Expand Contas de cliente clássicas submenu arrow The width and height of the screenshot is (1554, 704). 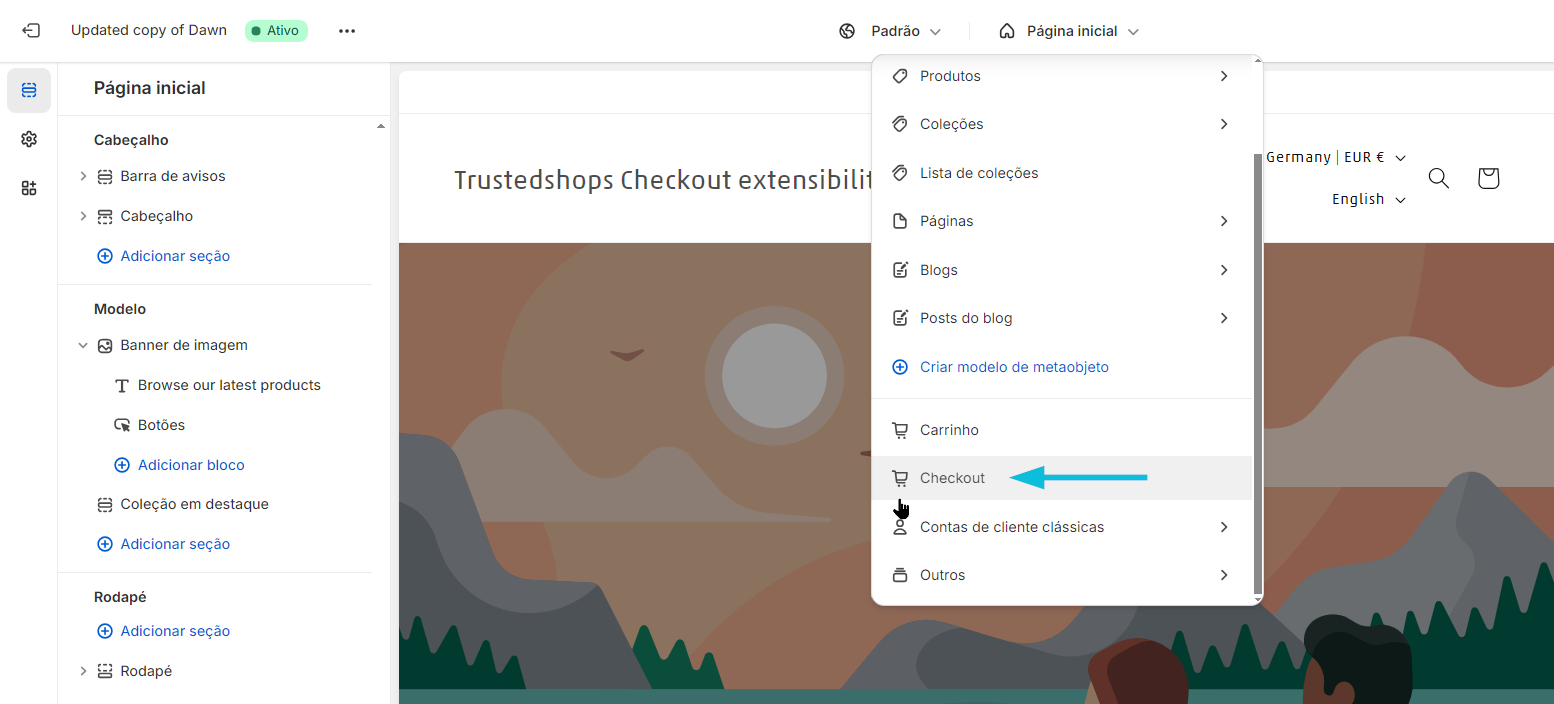[1224, 527]
